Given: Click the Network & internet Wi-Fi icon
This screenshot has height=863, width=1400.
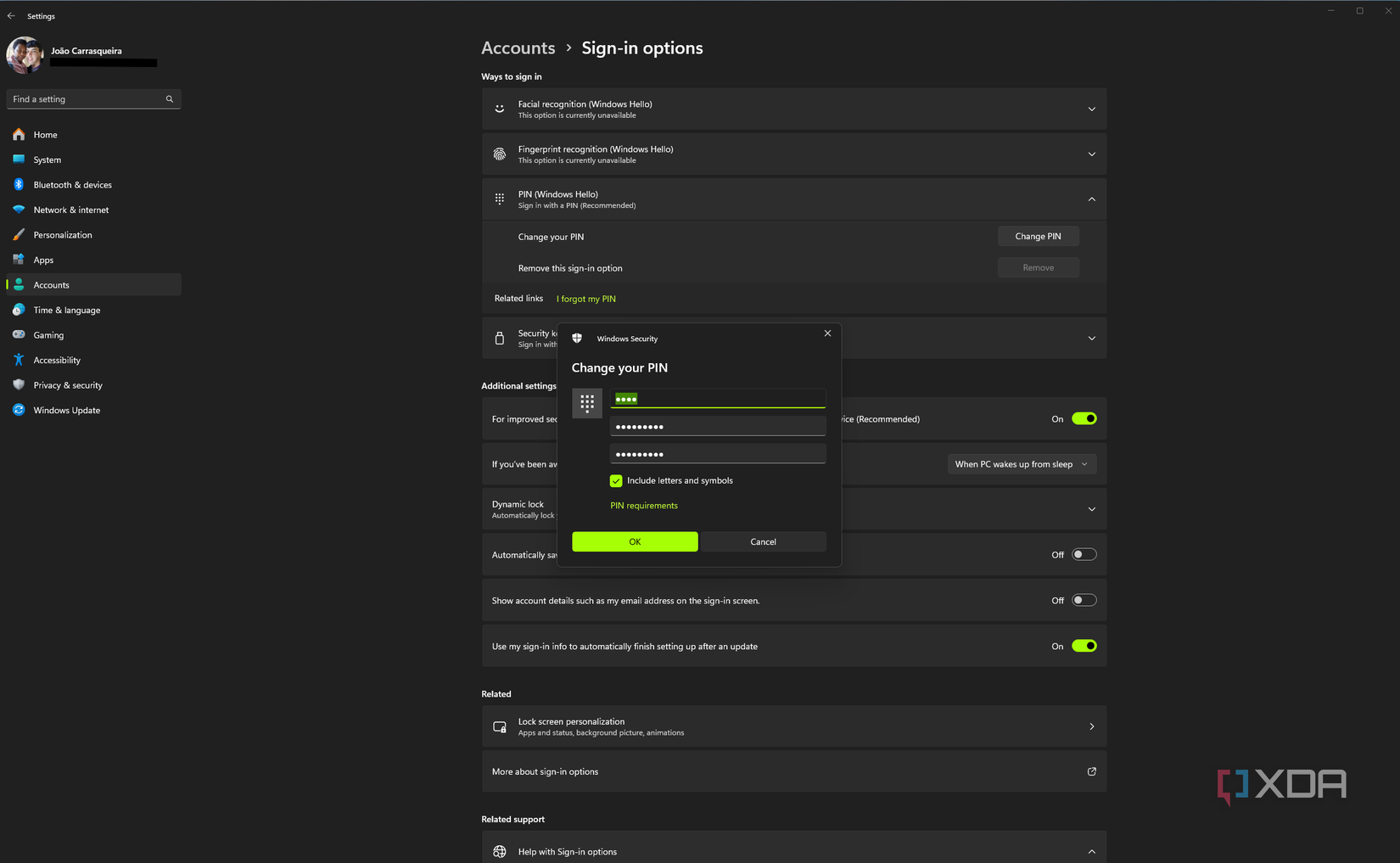Looking at the screenshot, I should (19, 210).
